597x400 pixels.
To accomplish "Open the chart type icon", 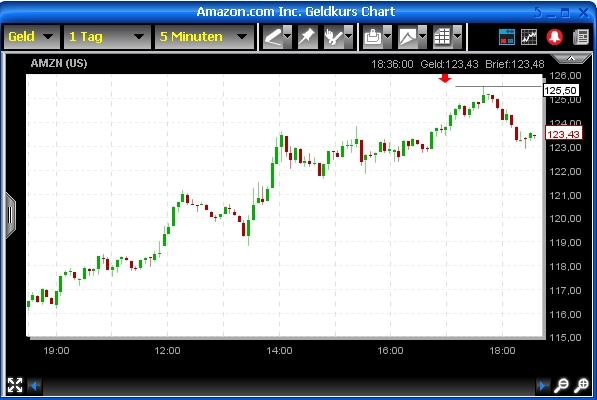I will [x=408, y=37].
